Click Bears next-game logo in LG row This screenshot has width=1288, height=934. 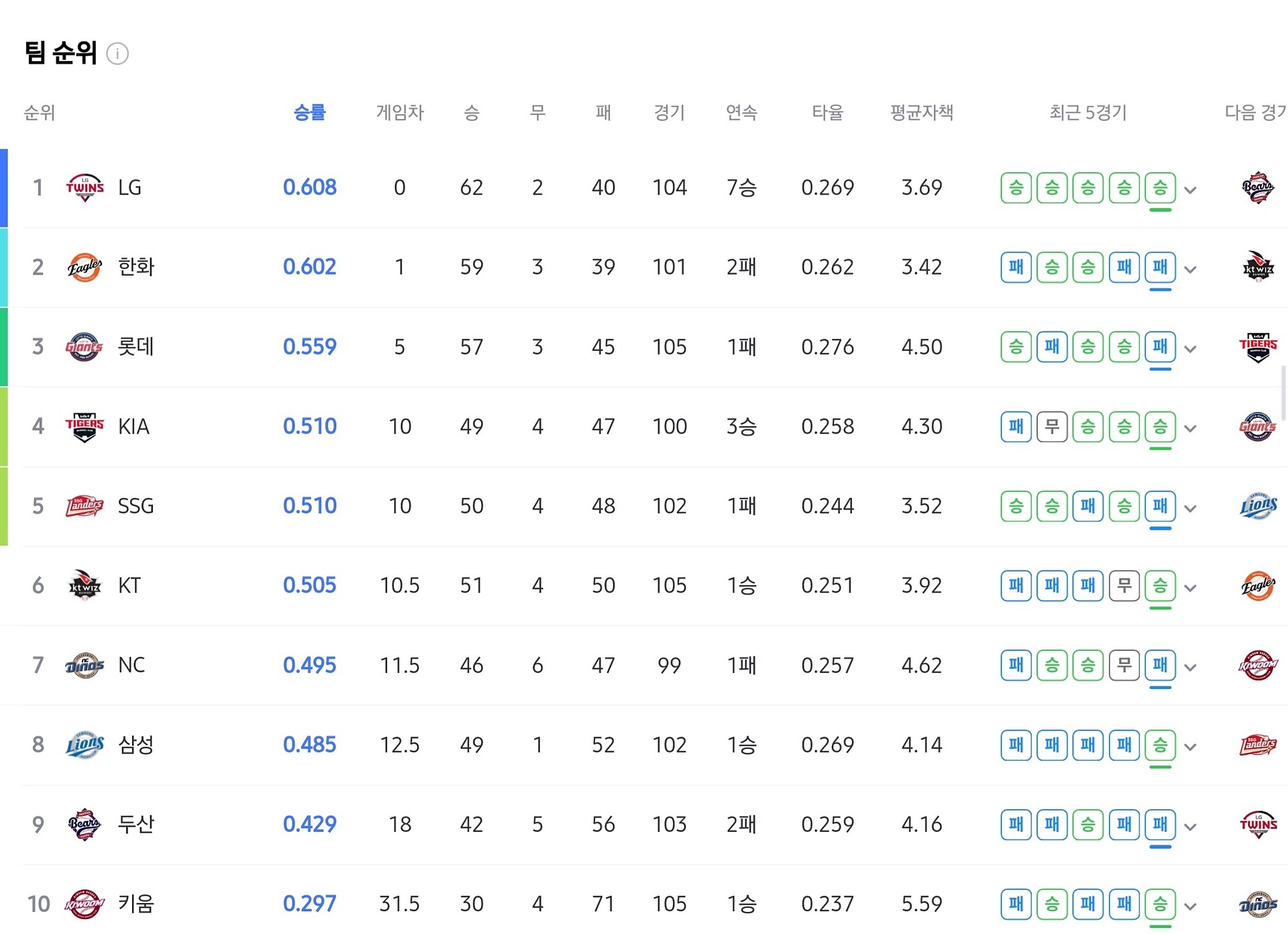(x=1257, y=187)
